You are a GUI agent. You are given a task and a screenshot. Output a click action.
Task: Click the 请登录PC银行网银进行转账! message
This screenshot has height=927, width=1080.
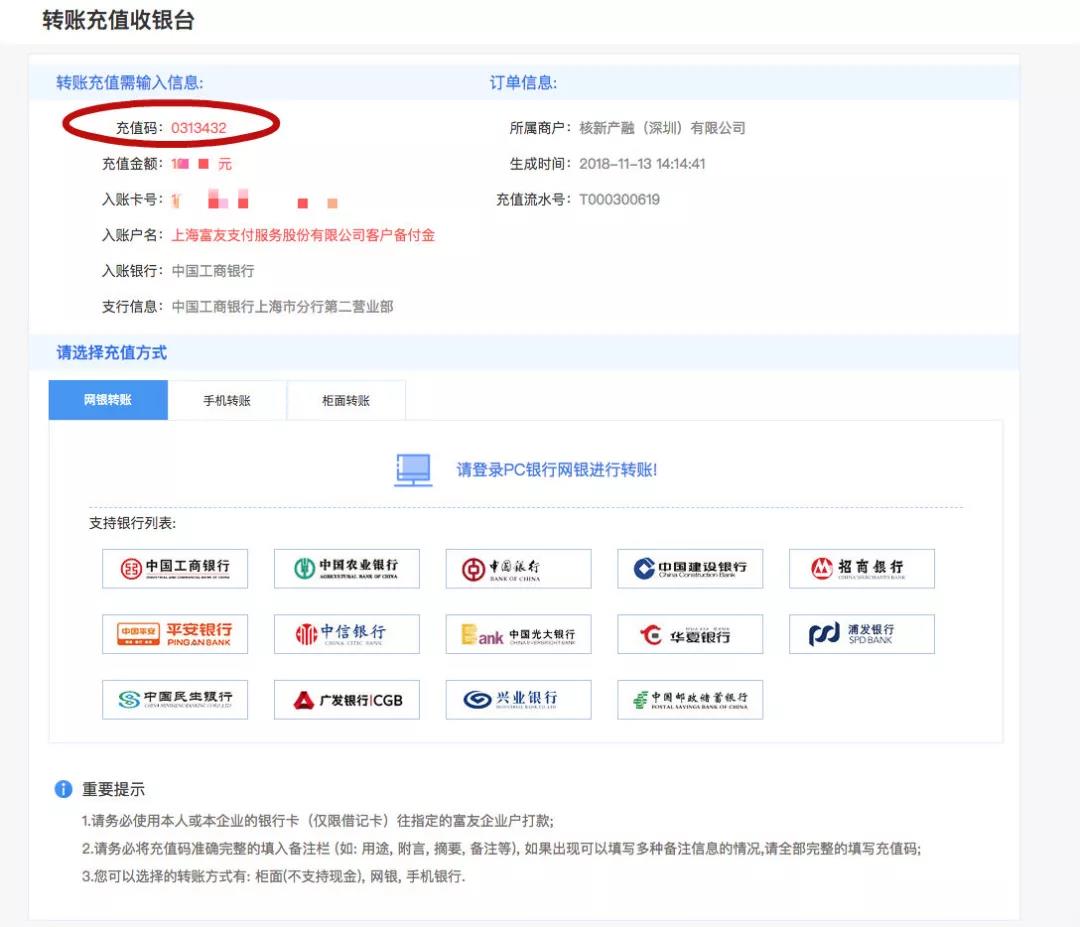pyautogui.click(x=557, y=470)
